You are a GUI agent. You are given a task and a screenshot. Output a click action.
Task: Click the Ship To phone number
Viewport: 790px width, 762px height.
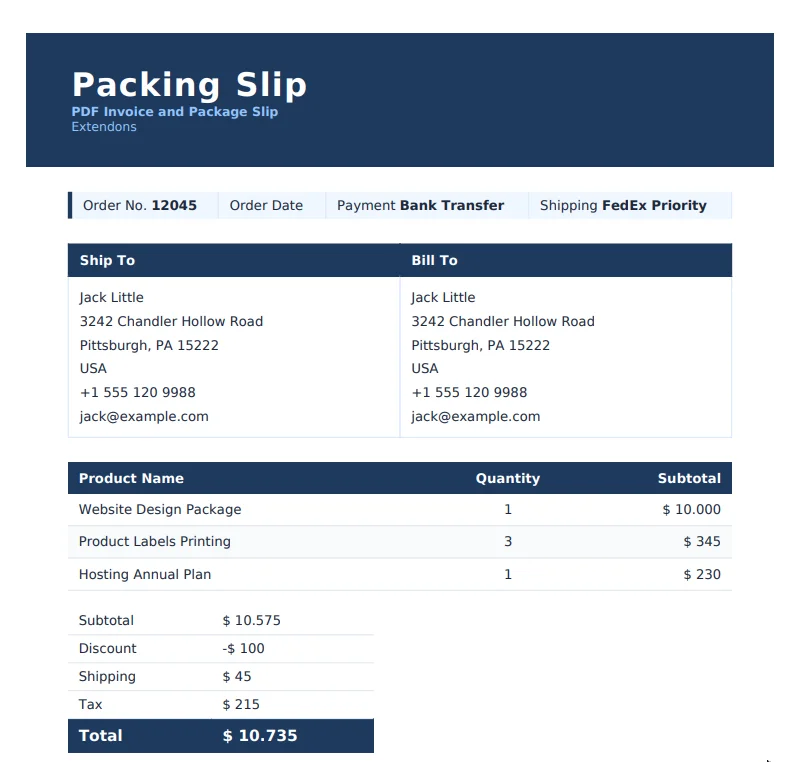pyautogui.click(x=138, y=392)
